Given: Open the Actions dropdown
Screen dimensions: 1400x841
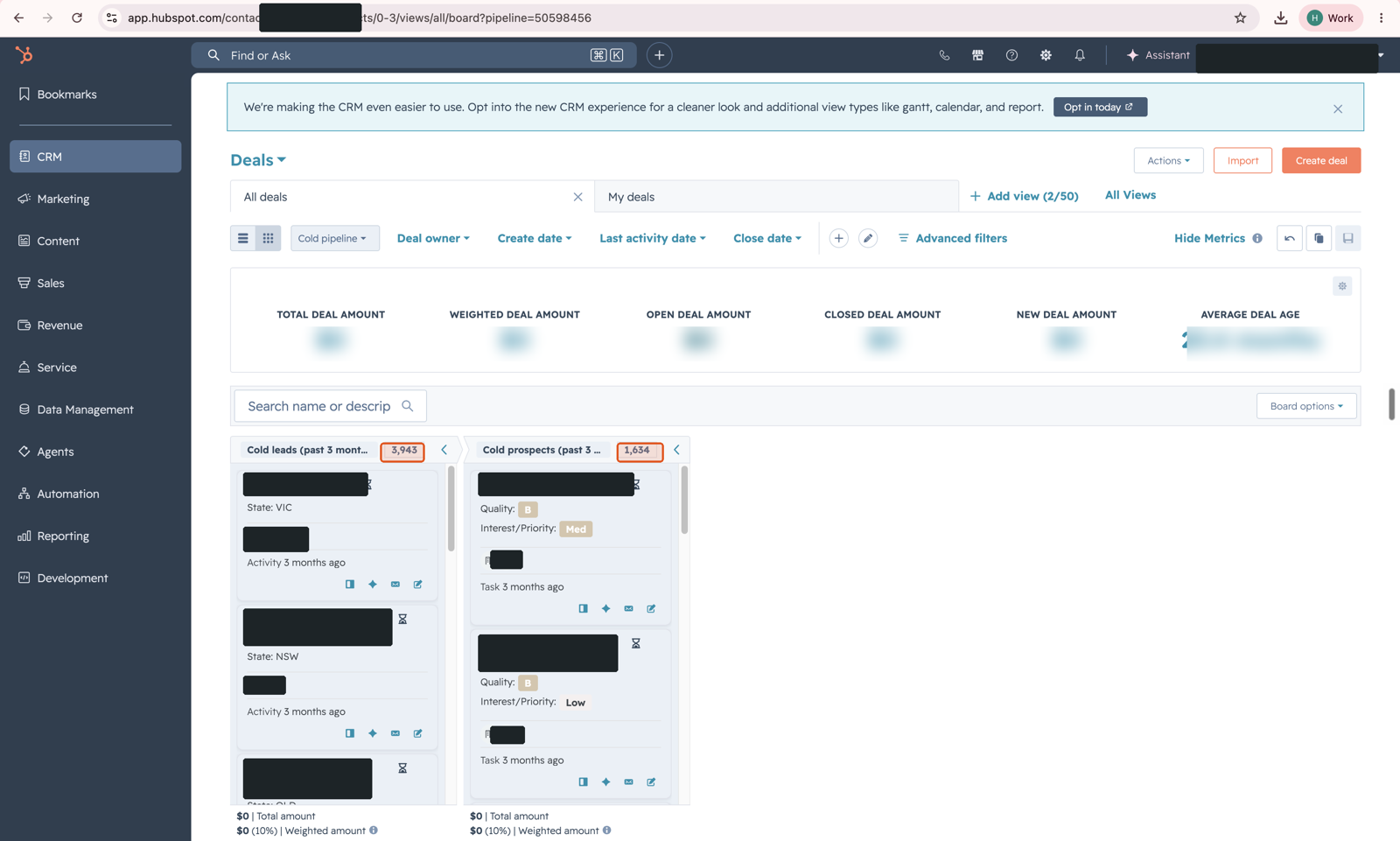Looking at the screenshot, I should [1168, 160].
